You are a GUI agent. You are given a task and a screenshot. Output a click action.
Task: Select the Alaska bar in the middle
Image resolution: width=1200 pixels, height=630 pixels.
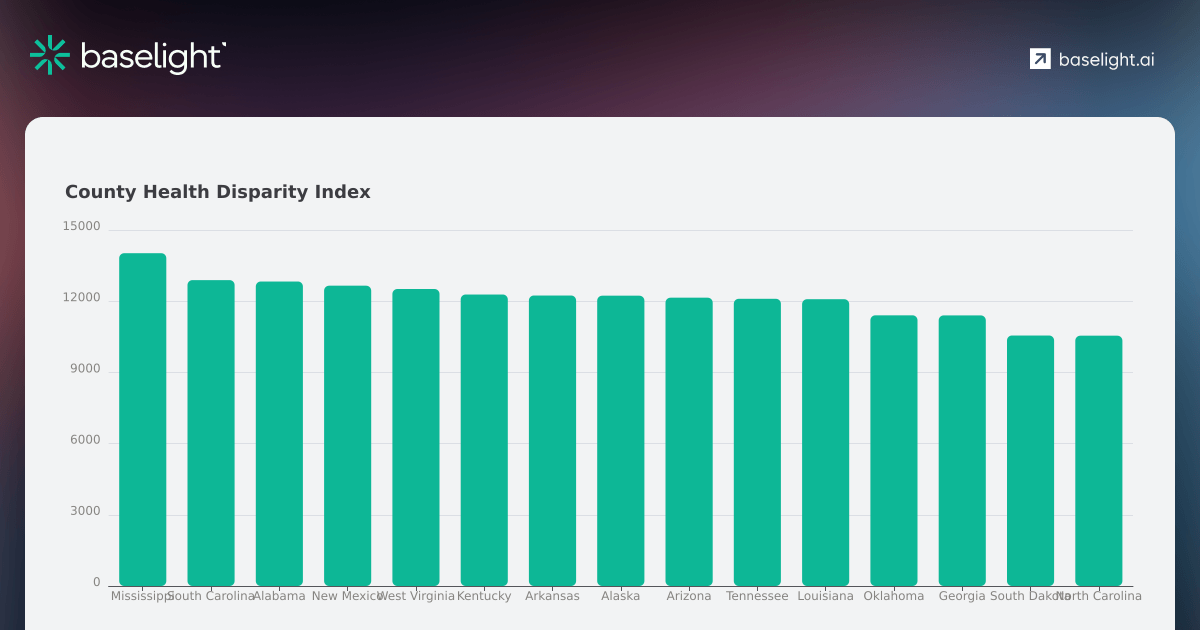click(x=621, y=440)
